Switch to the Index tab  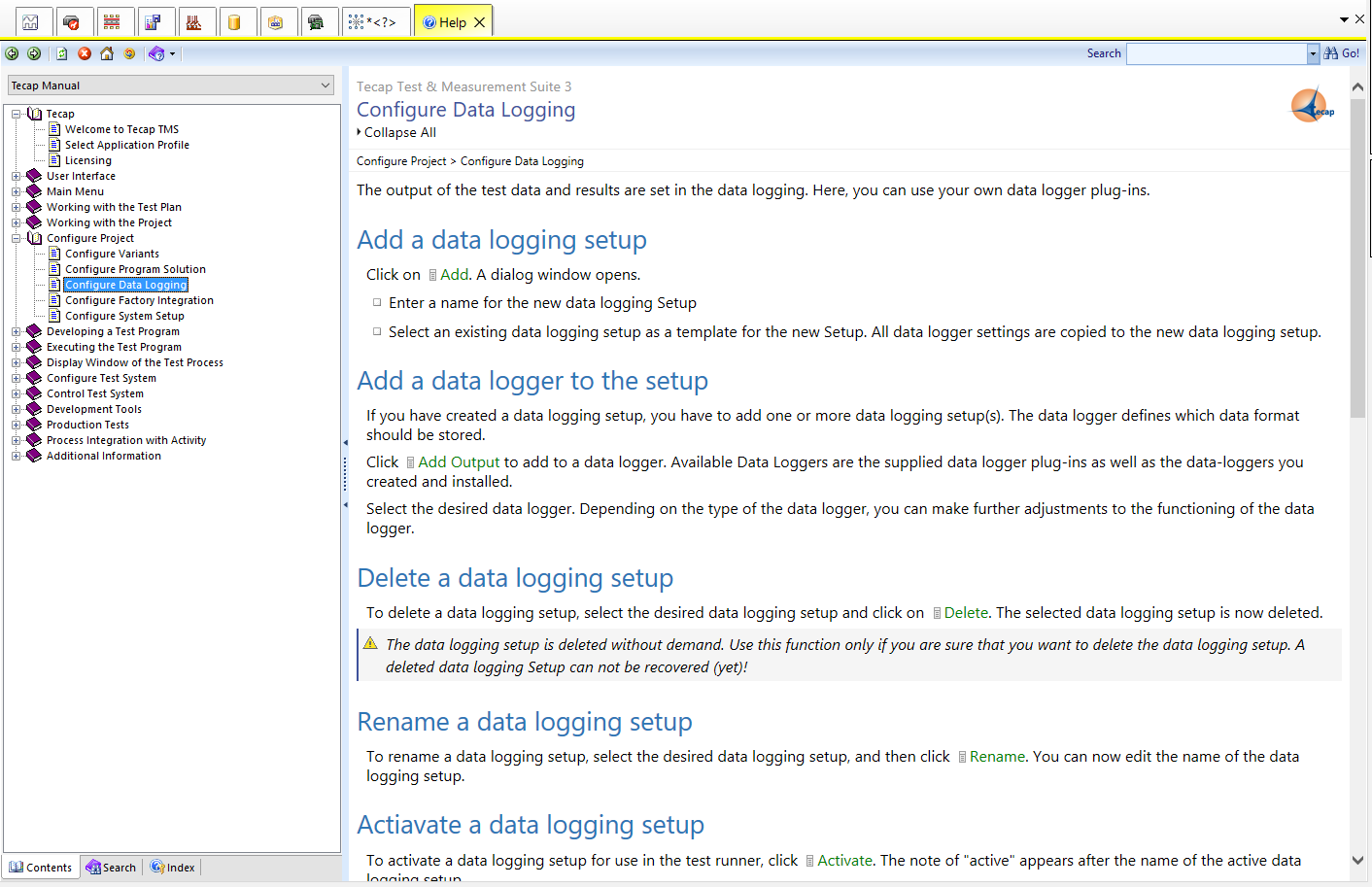pos(173,868)
